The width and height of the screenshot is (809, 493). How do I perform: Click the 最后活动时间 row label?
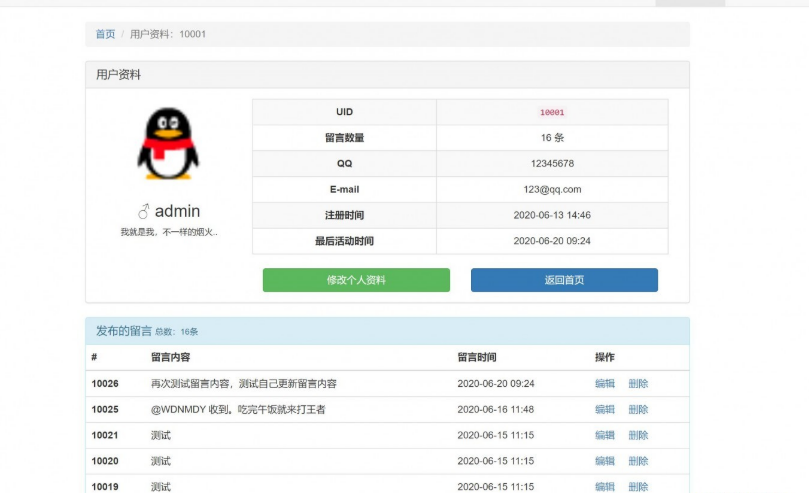coord(344,241)
